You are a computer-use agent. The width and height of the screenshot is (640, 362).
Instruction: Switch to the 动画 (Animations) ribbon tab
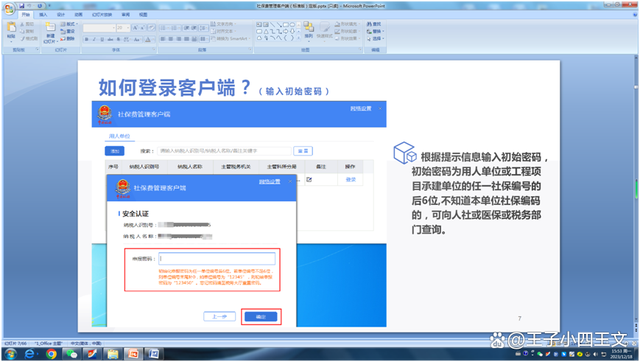click(x=79, y=15)
